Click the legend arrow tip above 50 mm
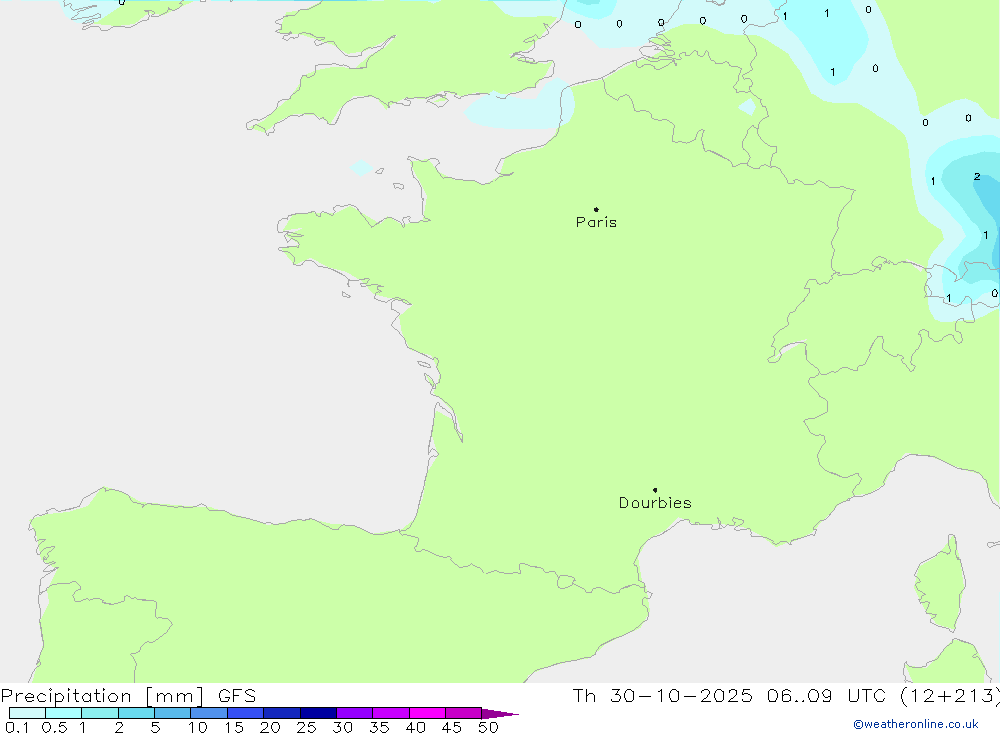 [x=499, y=714]
